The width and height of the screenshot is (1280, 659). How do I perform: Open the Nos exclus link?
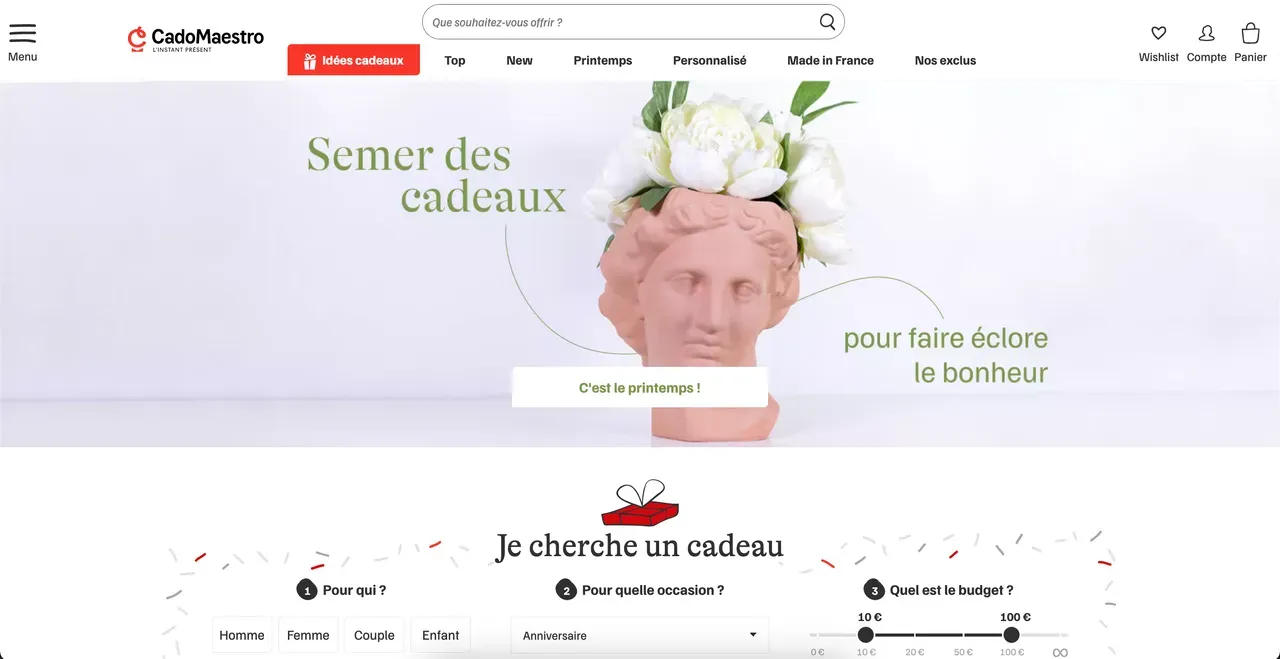[945, 60]
